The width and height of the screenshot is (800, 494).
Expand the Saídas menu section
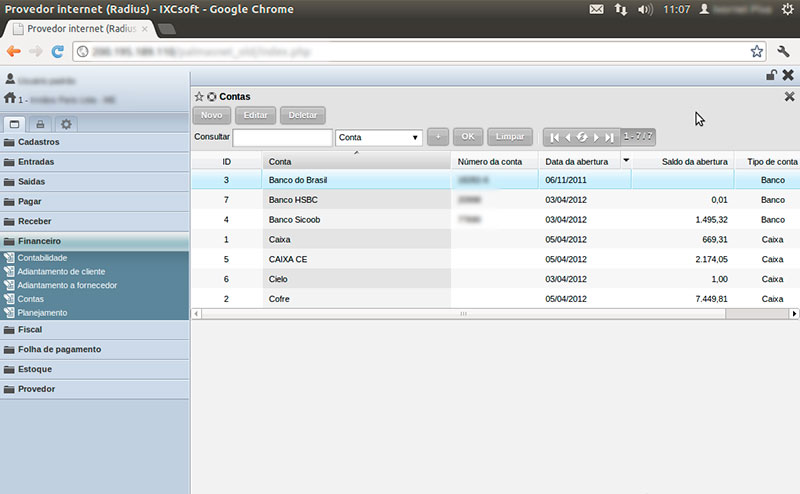pos(94,182)
